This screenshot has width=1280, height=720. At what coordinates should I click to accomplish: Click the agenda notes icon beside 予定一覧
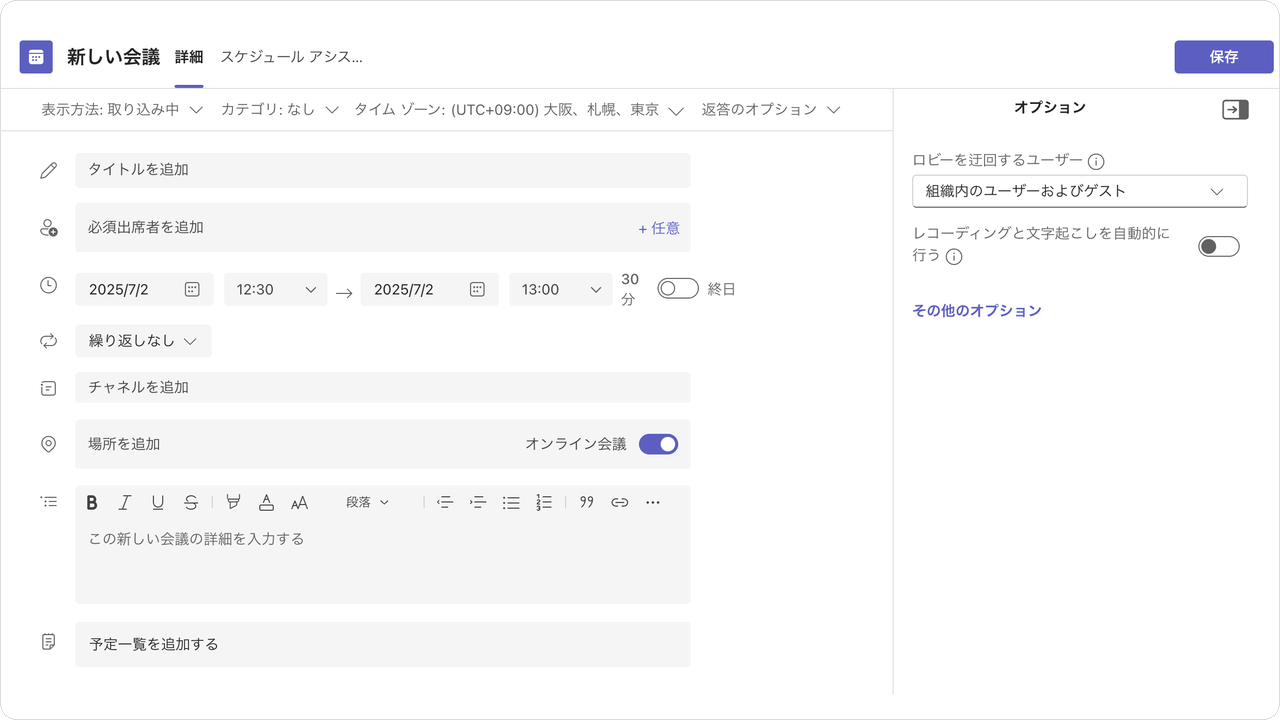(48, 641)
